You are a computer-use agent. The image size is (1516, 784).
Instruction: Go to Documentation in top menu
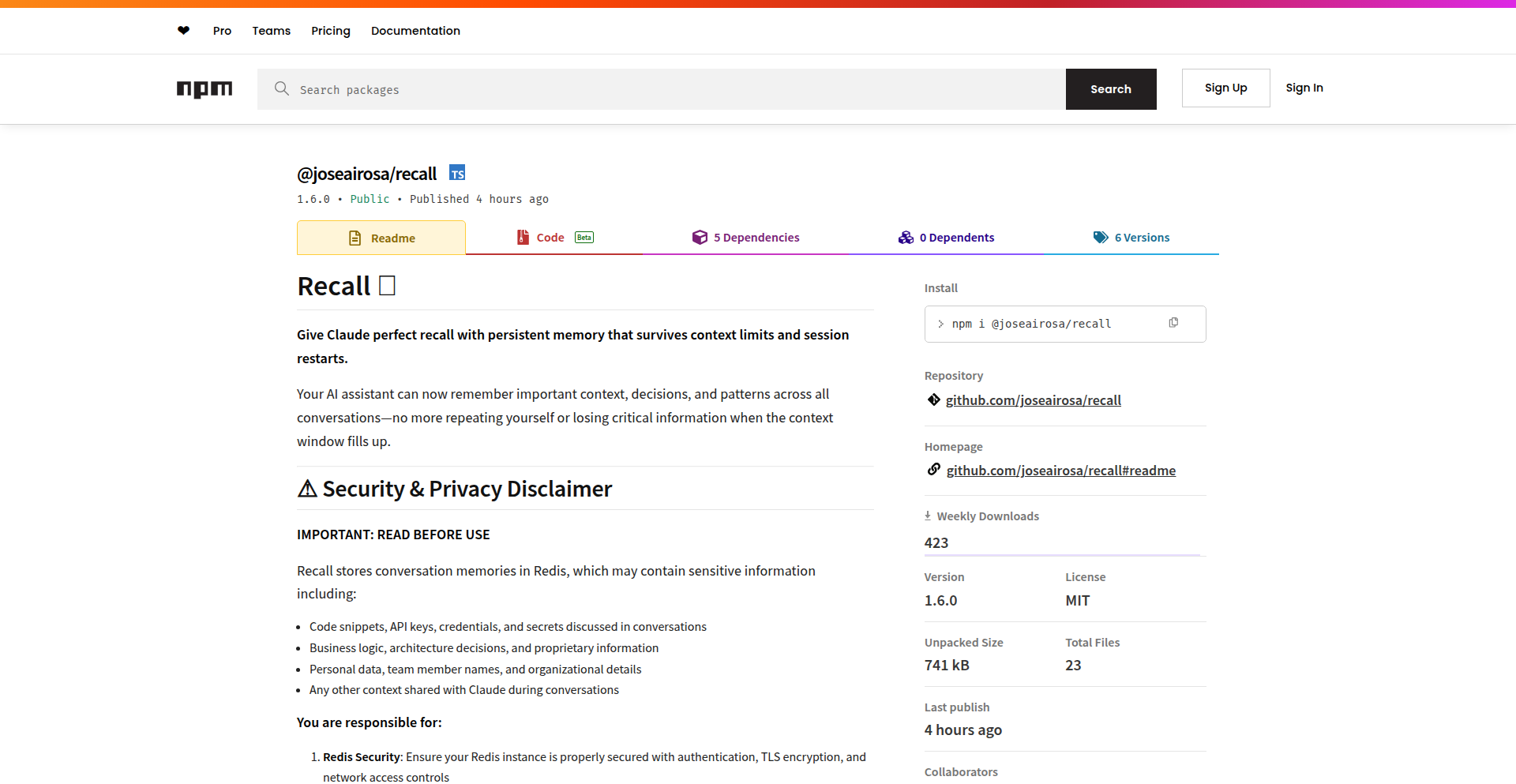[x=415, y=31]
